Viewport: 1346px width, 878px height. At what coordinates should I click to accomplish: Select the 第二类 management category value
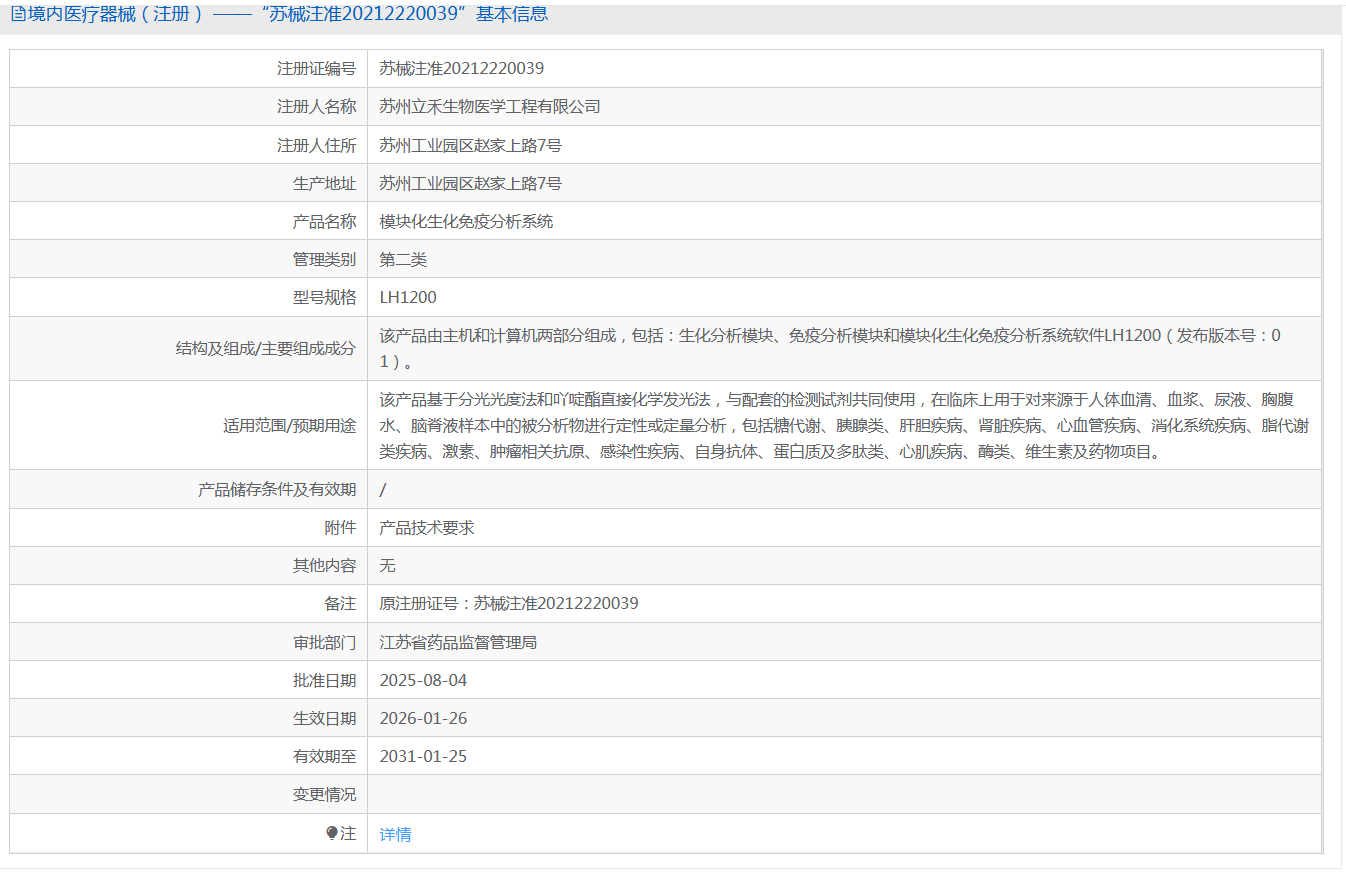coord(403,259)
